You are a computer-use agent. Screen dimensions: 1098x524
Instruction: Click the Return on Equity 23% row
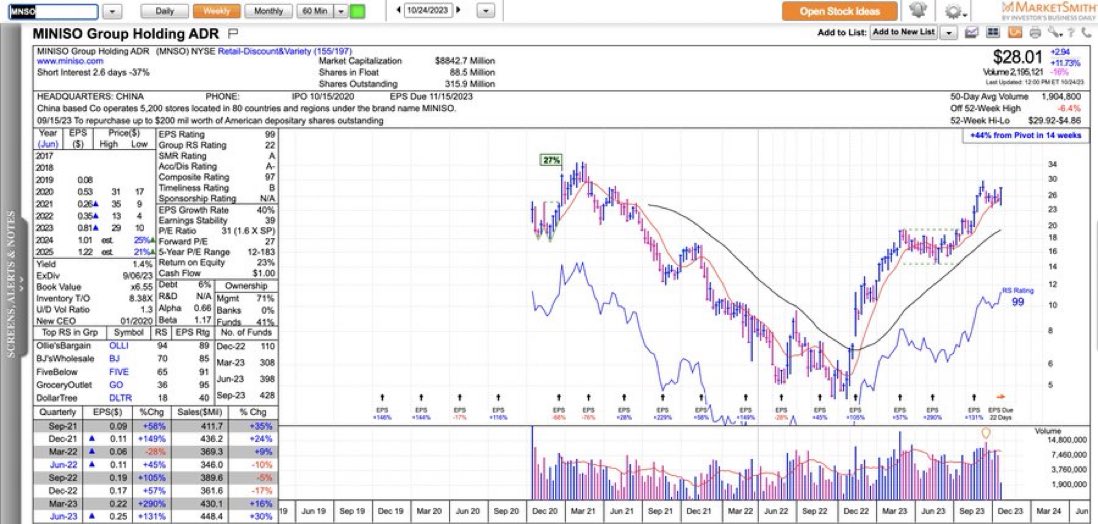coord(217,262)
